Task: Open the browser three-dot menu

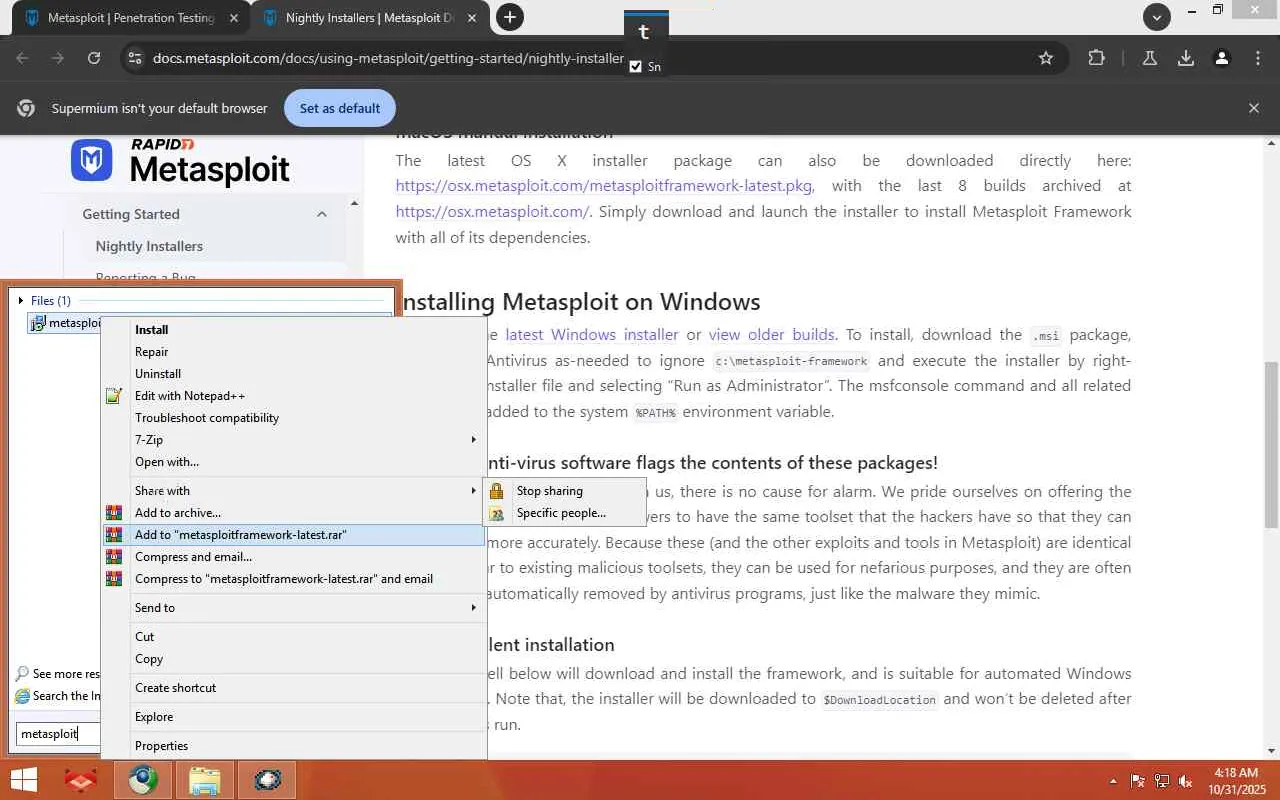Action: point(1258,58)
